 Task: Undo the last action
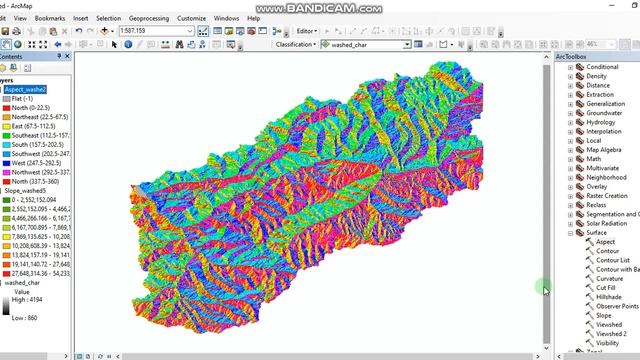click(x=79, y=31)
